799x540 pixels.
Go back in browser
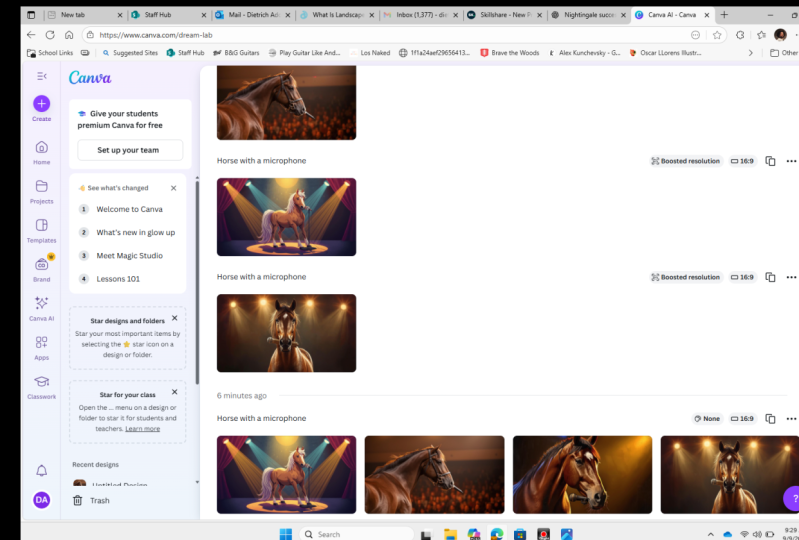click(31, 35)
